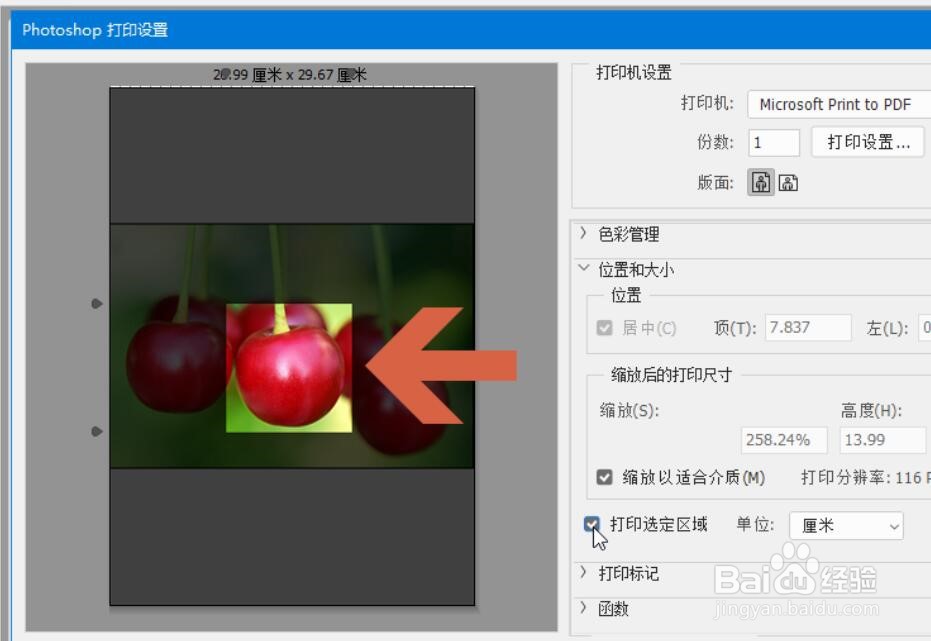Click the lower selection handle beside the preview
Screen dimensions: 931x641
coord(97,431)
